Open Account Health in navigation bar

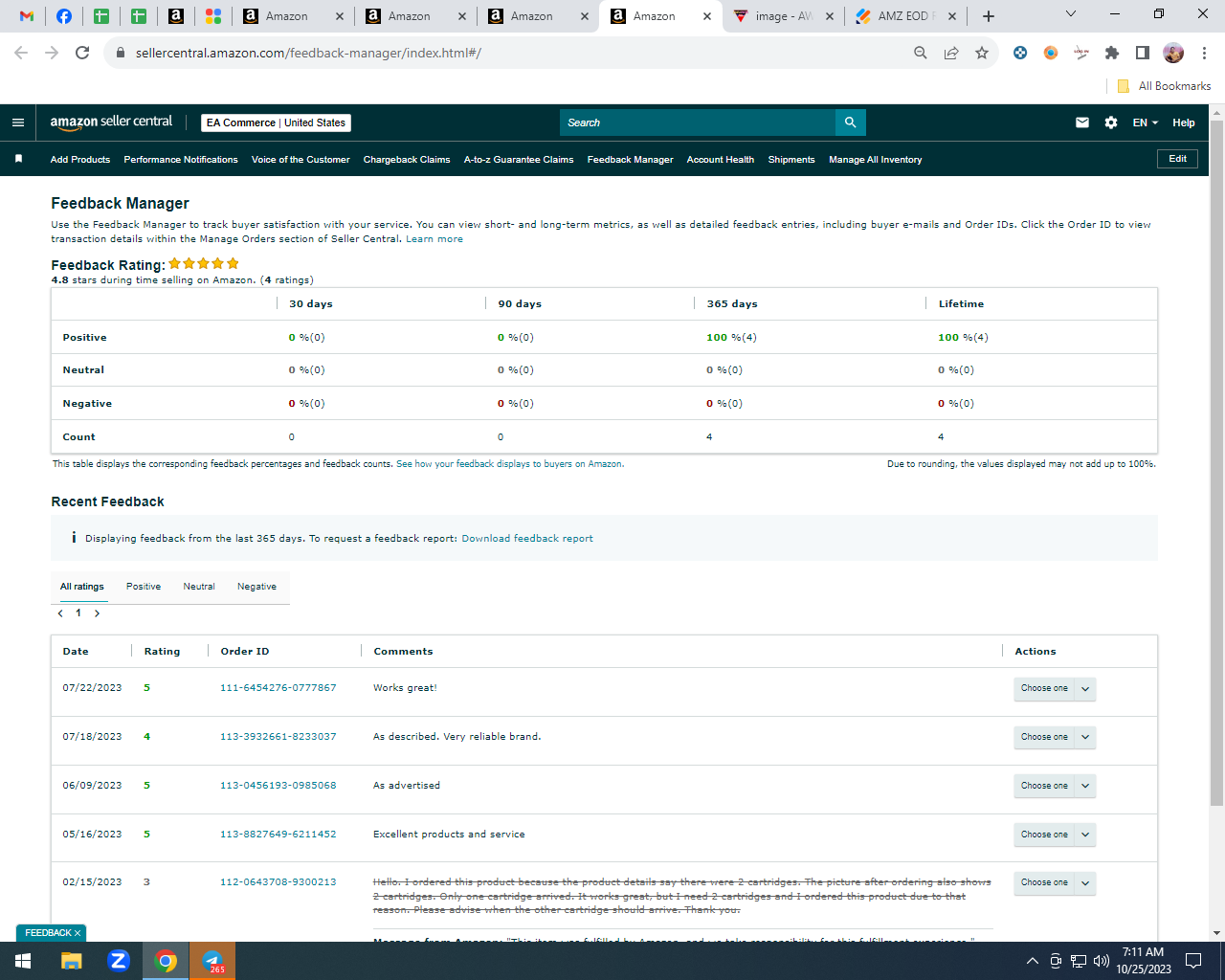721,160
